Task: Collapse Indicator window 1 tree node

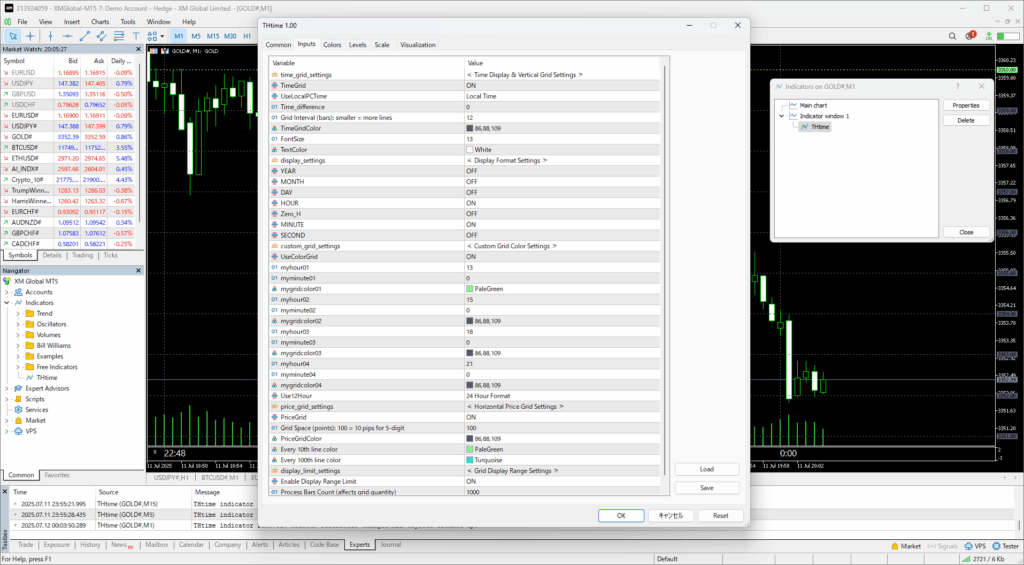Action: point(782,116)
